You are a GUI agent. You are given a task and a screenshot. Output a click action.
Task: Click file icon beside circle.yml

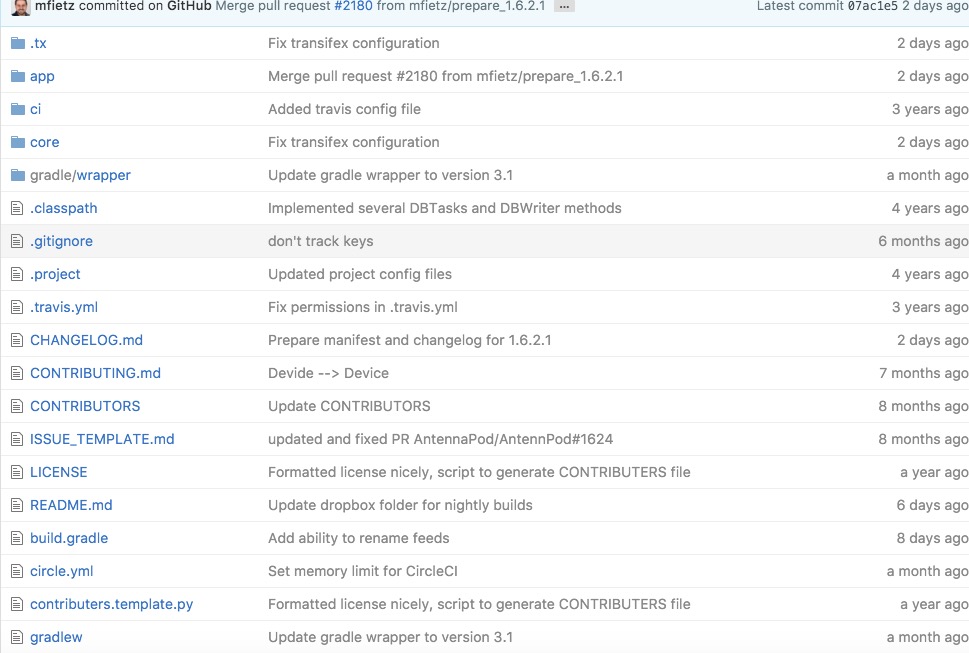click(x=17, y=571)
